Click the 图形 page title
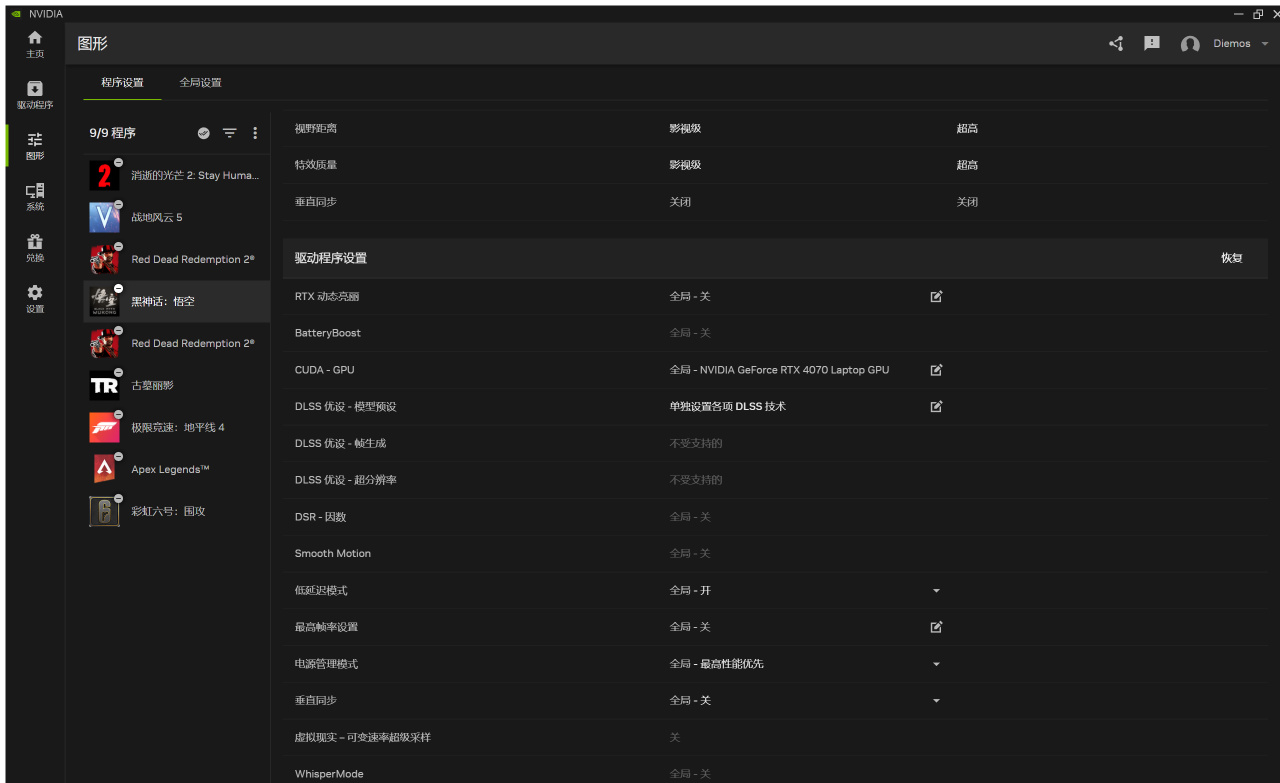Image resolution: width=1280 pixels, height=783 pixels. (x=93, y=44)
